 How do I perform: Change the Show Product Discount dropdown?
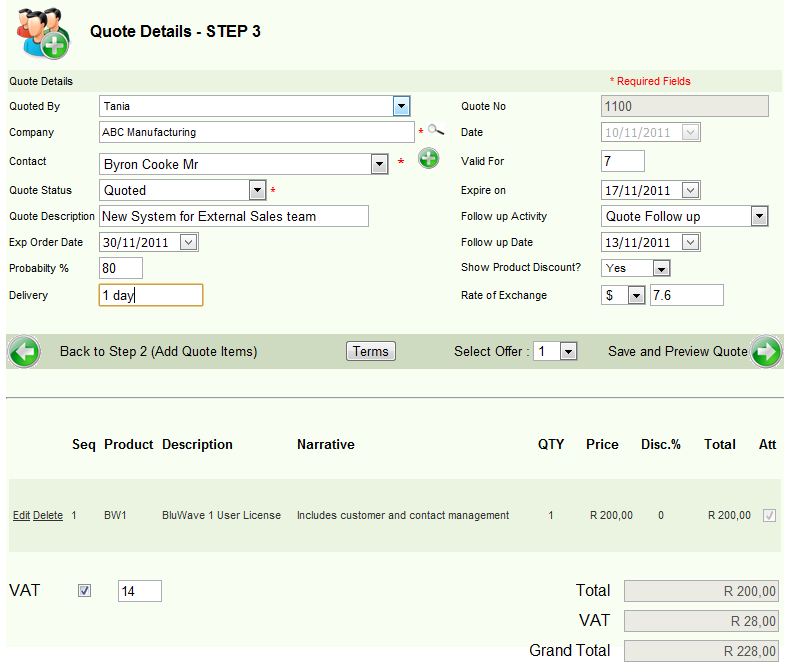click(660, 268)
